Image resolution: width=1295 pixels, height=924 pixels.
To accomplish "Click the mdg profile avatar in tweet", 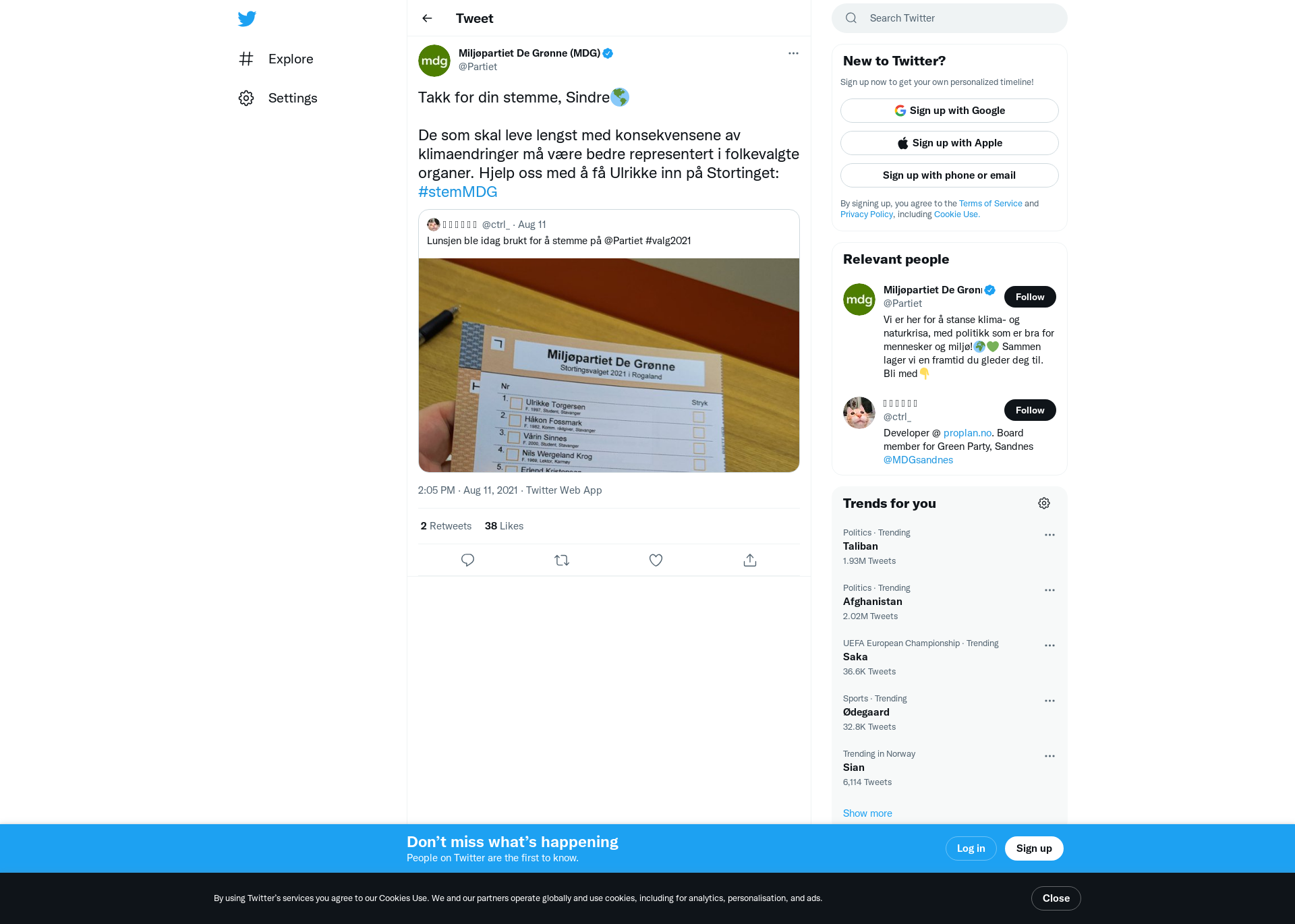I will pos(434,61).
